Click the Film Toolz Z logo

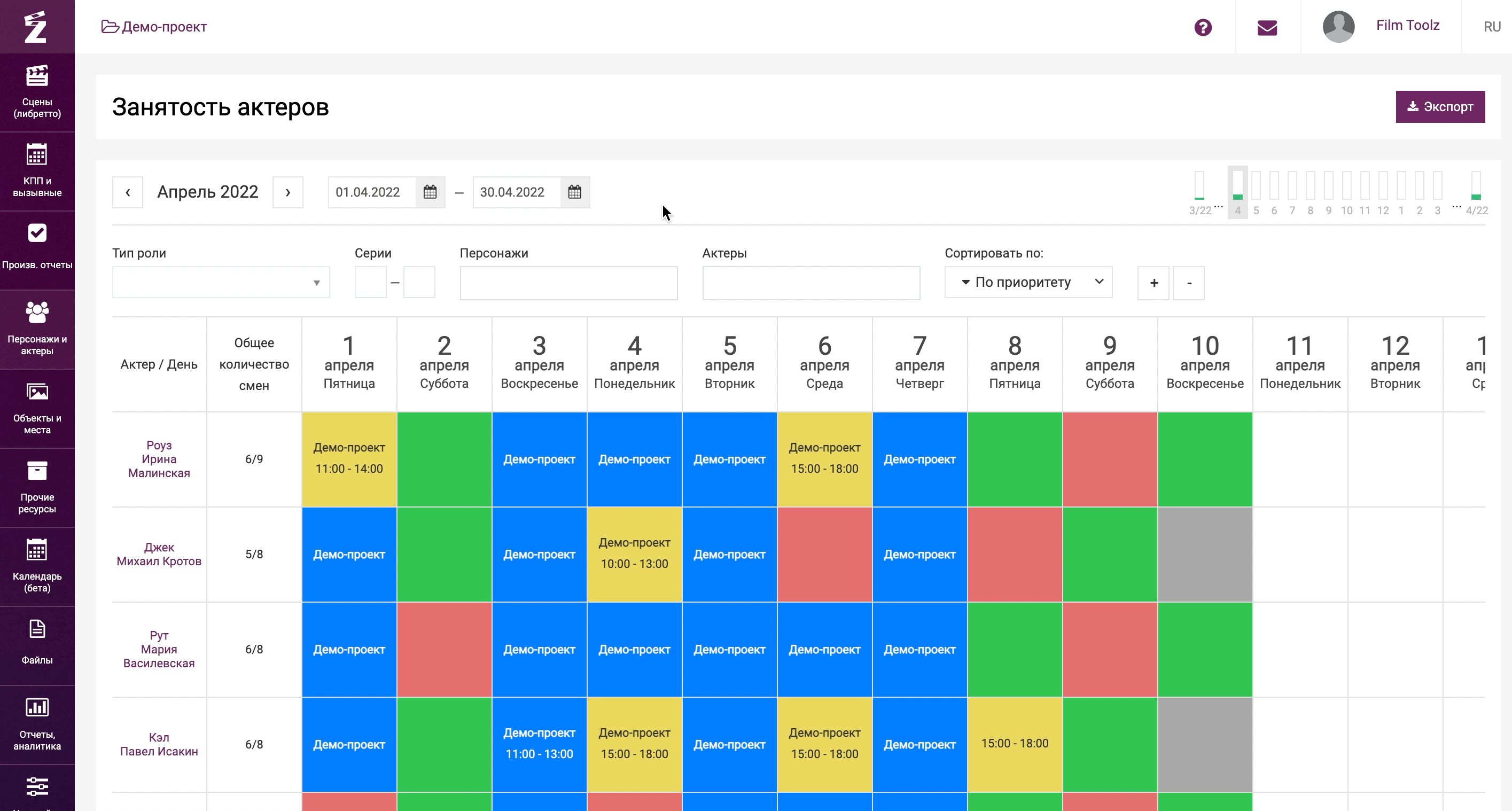click(x=36, y=27)
